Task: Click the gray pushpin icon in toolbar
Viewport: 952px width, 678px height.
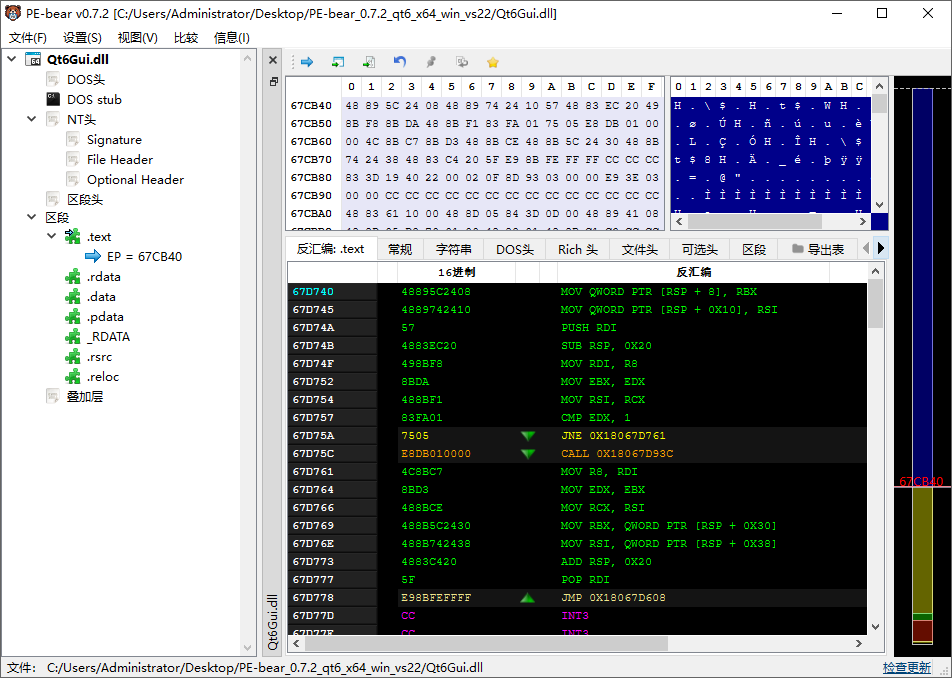Action: tap(430, 62)
